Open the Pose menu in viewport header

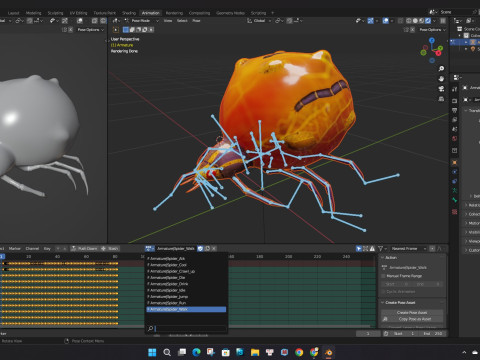196,21
